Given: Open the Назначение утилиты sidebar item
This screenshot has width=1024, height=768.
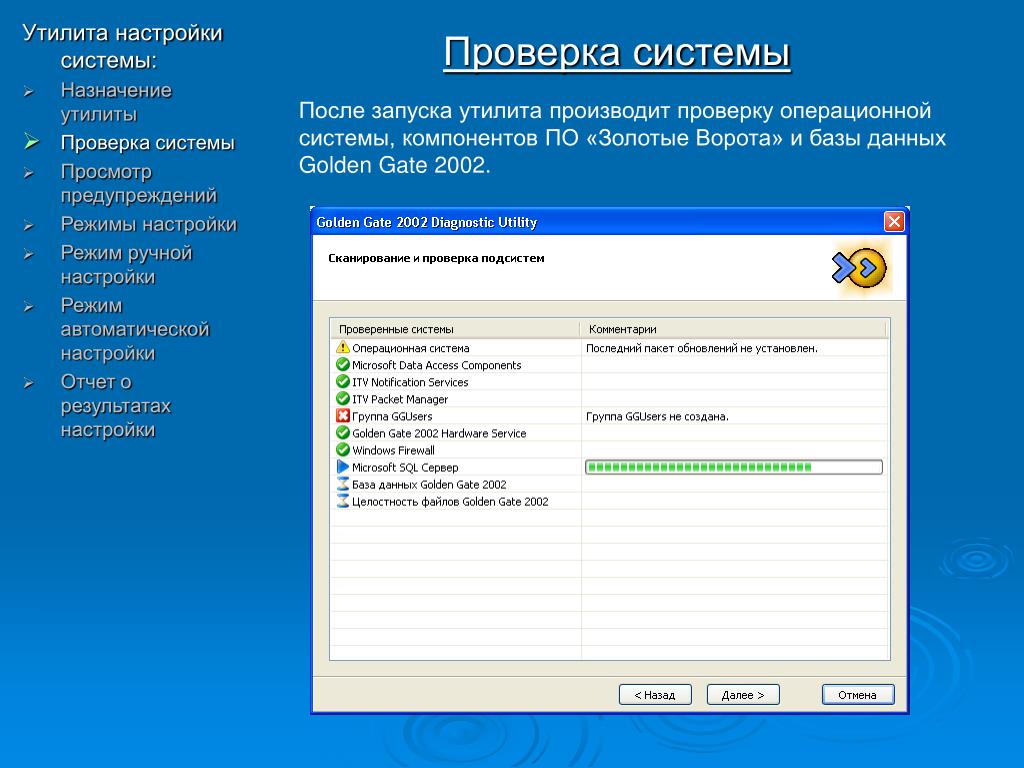Looking at the screenshot, I should [116, 102].
